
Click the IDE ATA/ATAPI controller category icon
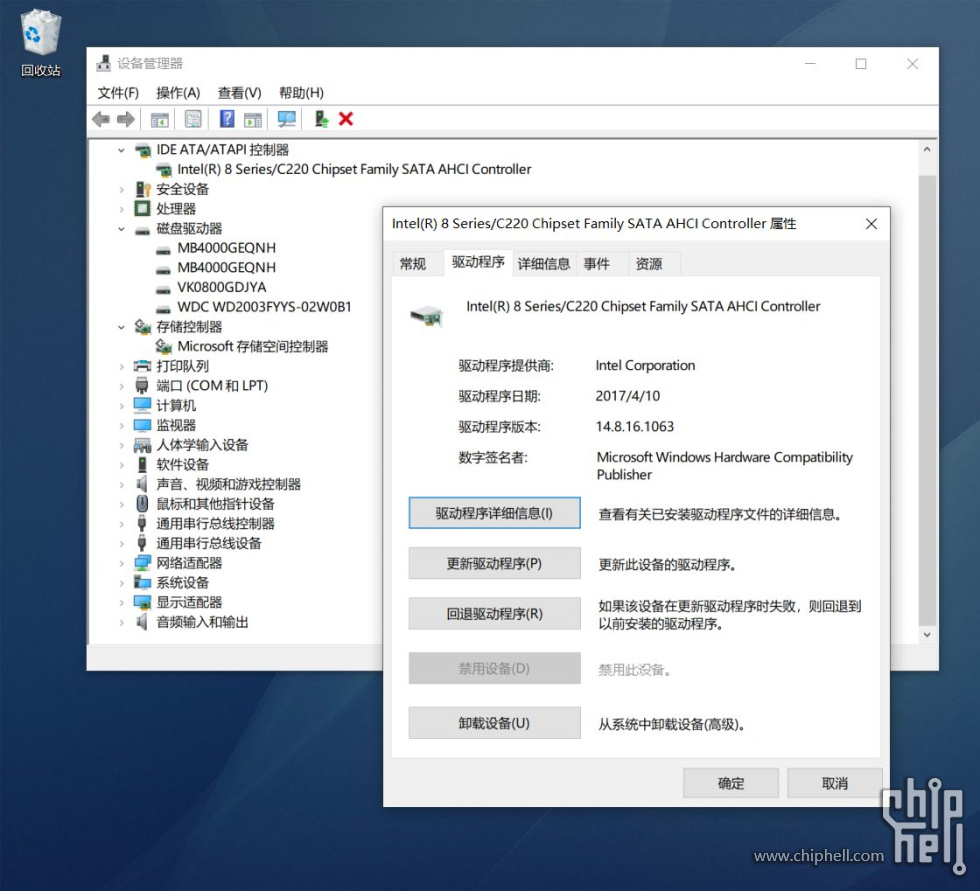[143, 150]
